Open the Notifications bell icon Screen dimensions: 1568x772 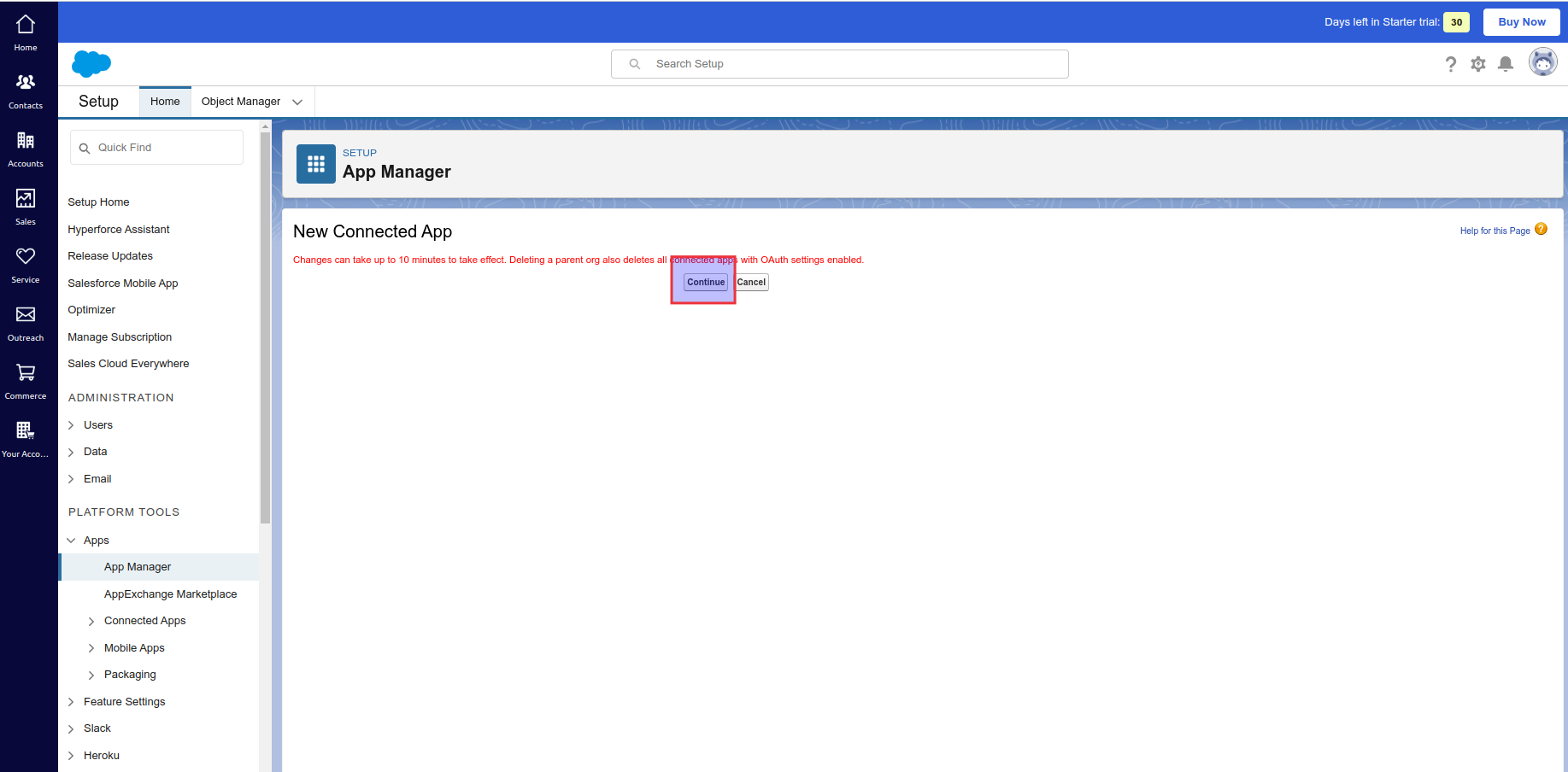pyautogui.click(x=1506, y=64)
